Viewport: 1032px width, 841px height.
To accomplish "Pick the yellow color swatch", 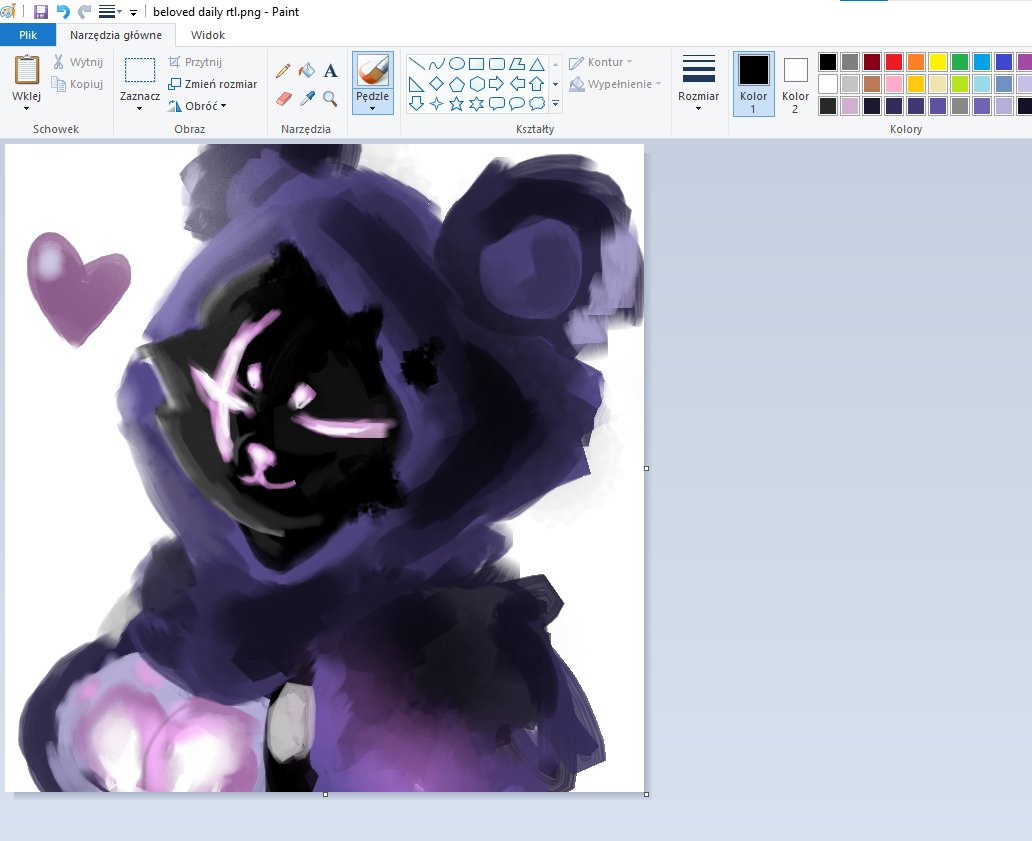I will click(x=938, y=62).
